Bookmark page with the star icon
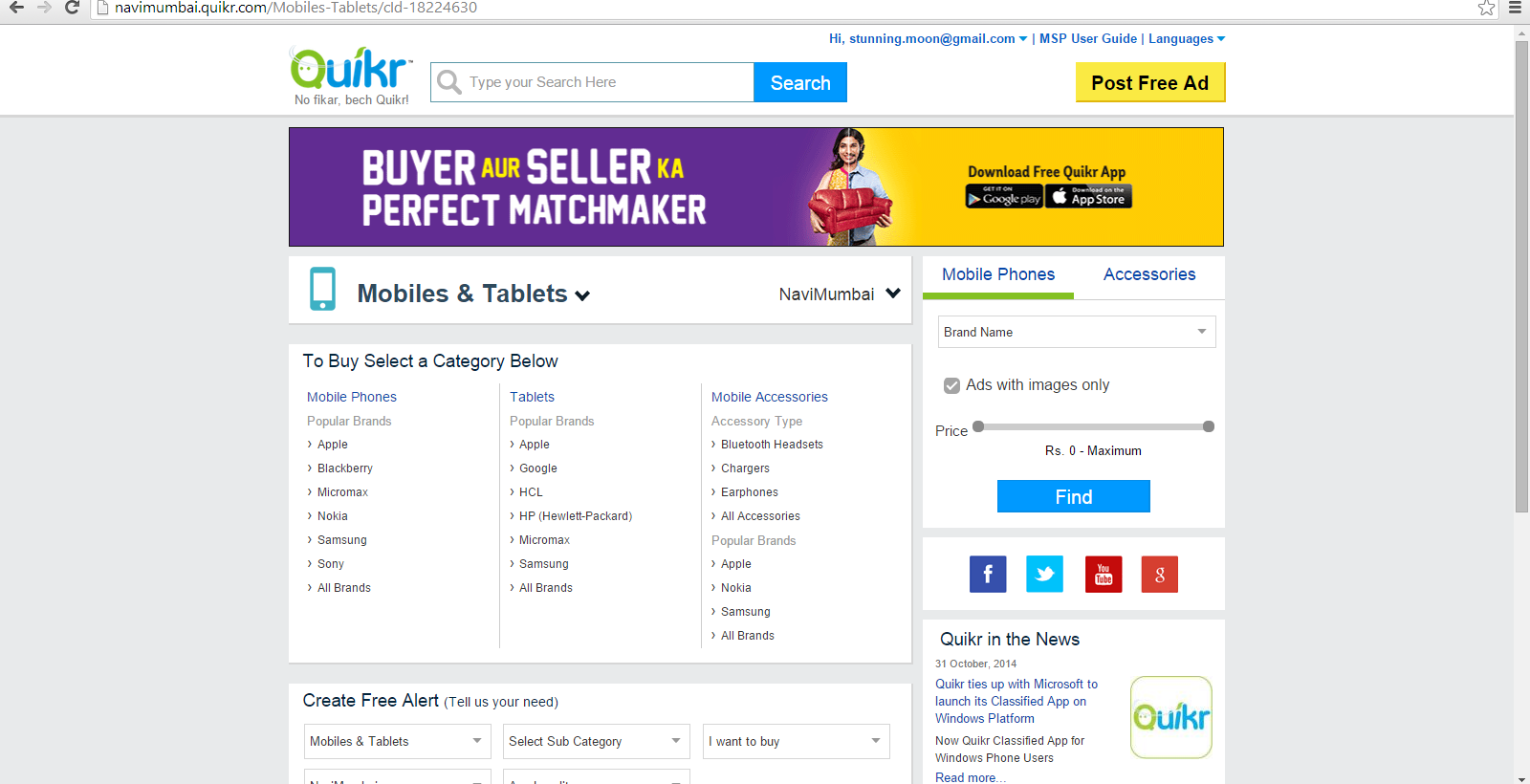The image size is (1530, 784). coord(1486,9)
